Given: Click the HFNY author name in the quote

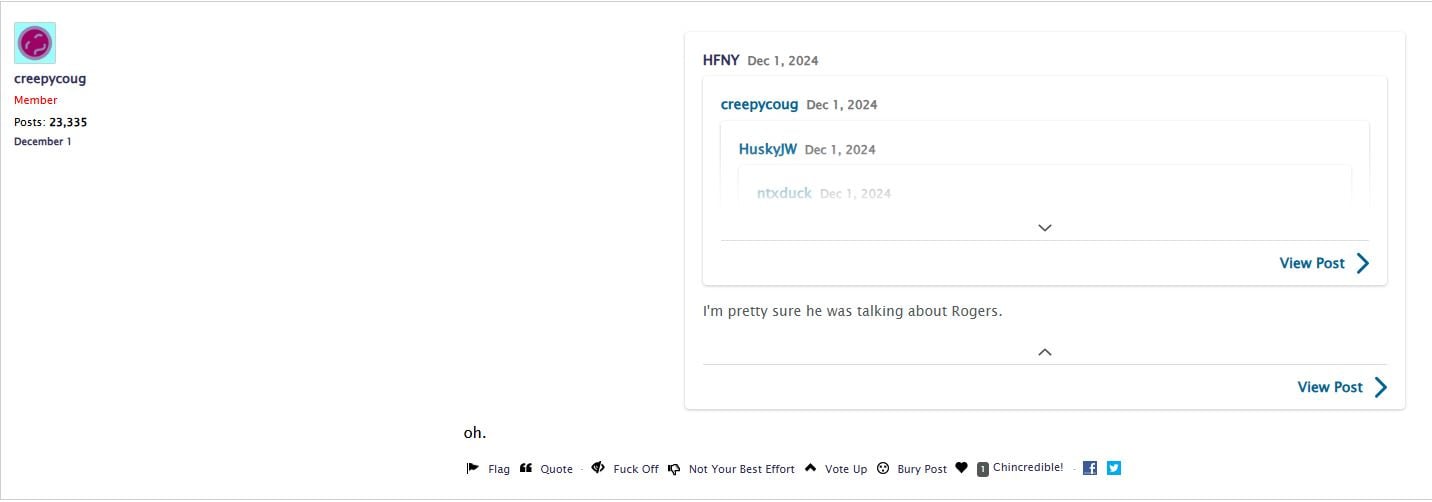Looking at the screenshot, I should [721, 60].
